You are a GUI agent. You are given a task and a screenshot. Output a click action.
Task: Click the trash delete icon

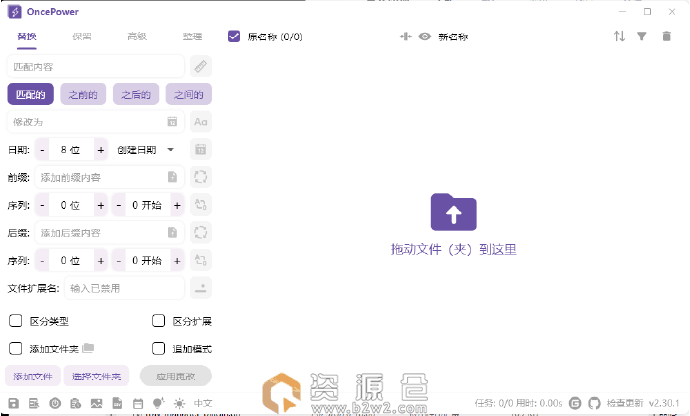(x=666, y=36)
